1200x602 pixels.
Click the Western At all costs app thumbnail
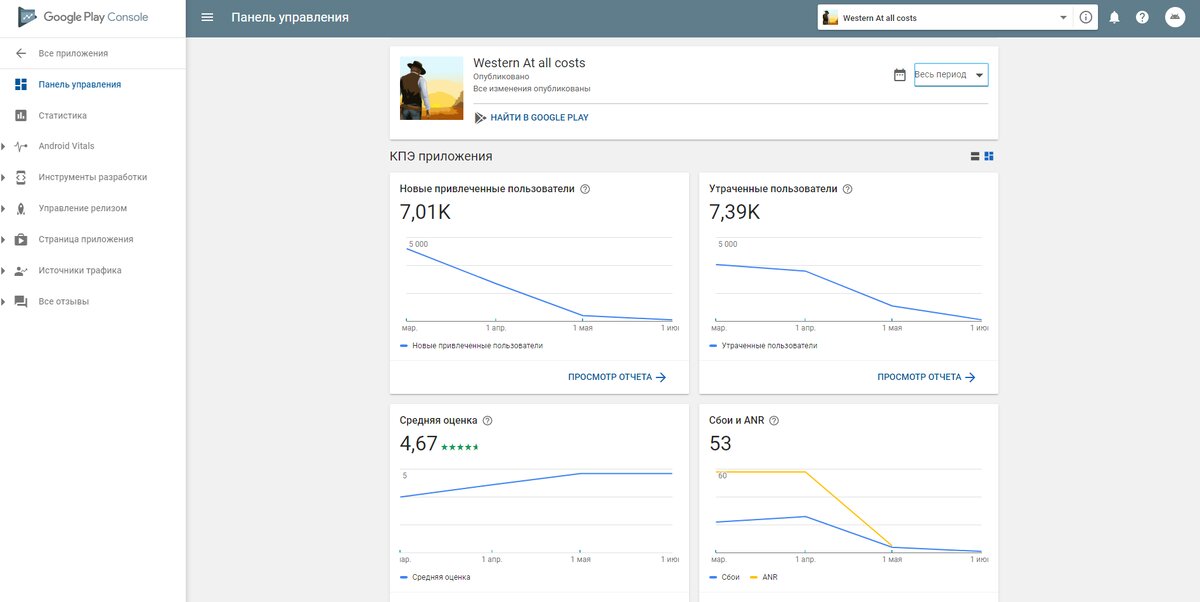[431, 88]
